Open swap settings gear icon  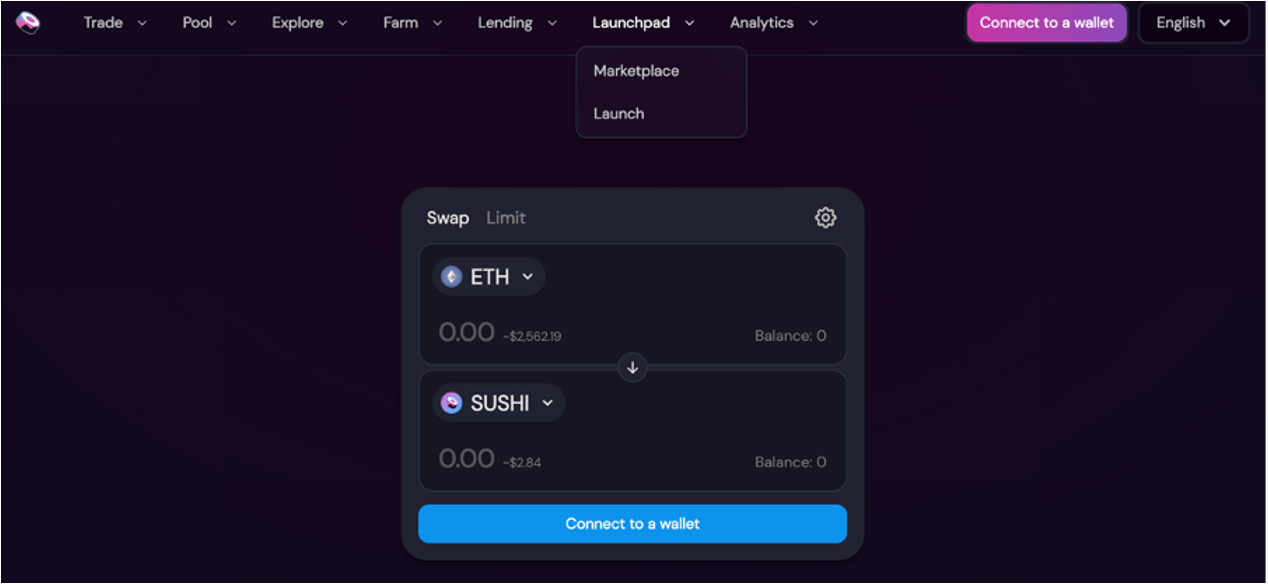[825, 217]
